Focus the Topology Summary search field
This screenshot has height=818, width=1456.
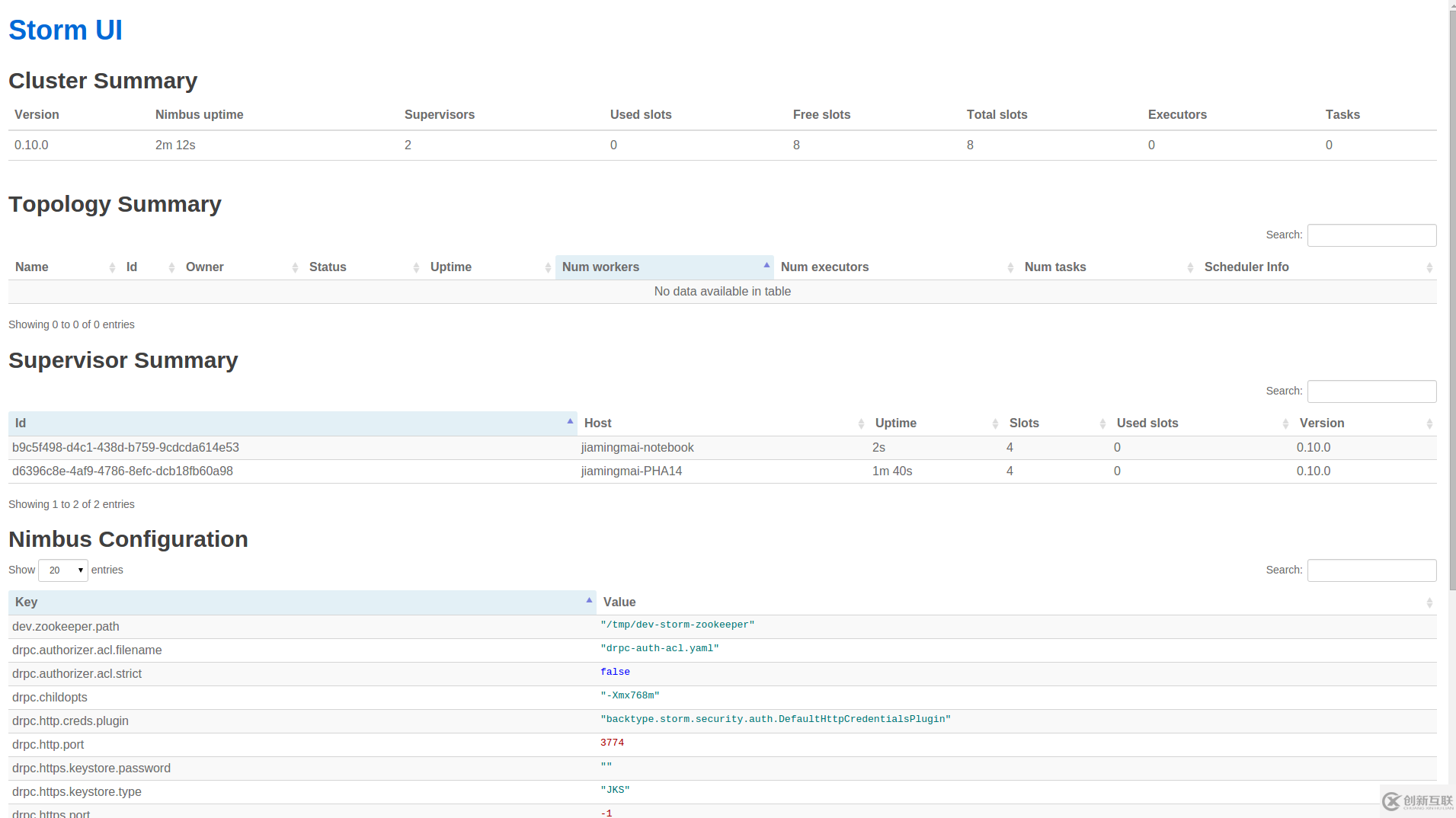coord(1372,235)
